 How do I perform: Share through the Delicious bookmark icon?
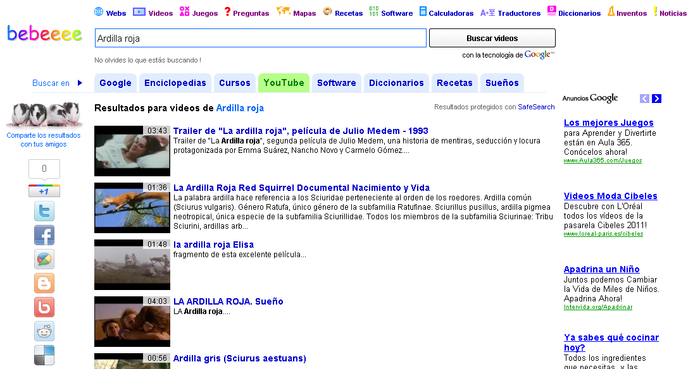point(44,356)
